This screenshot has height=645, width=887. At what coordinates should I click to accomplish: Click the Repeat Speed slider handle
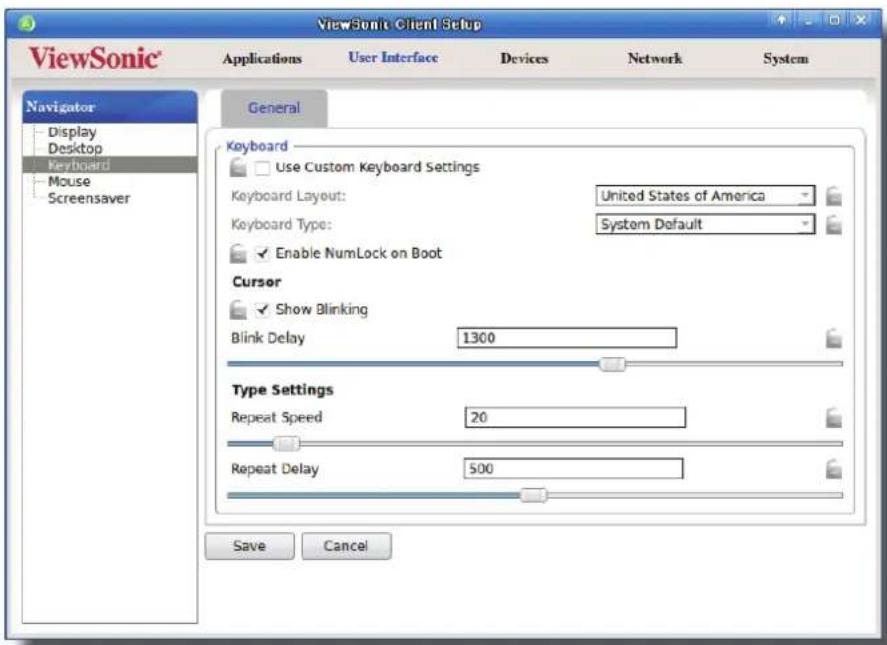coord(286,444)
